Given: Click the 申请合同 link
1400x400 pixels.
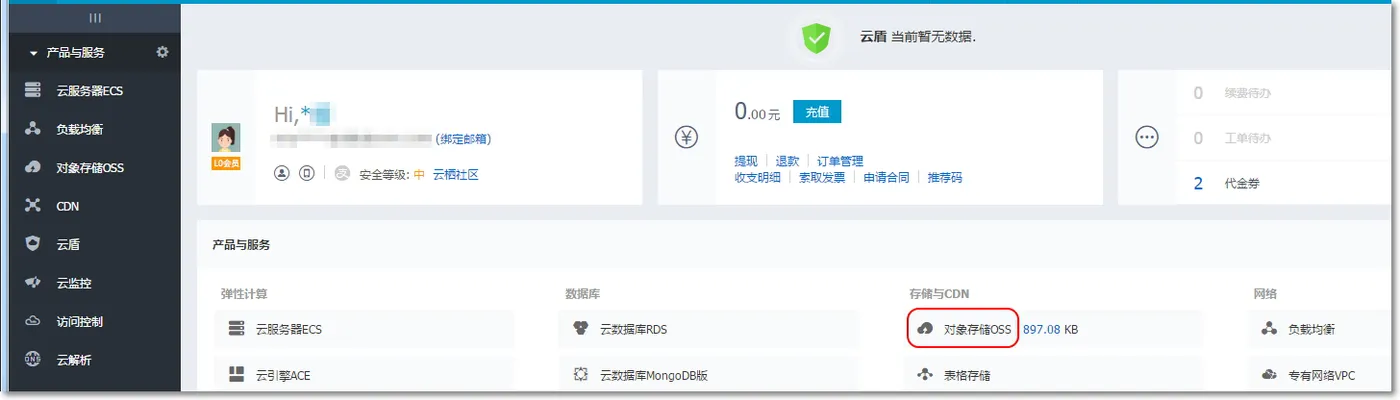Looking at the screenshot, I should coord(886,177).
